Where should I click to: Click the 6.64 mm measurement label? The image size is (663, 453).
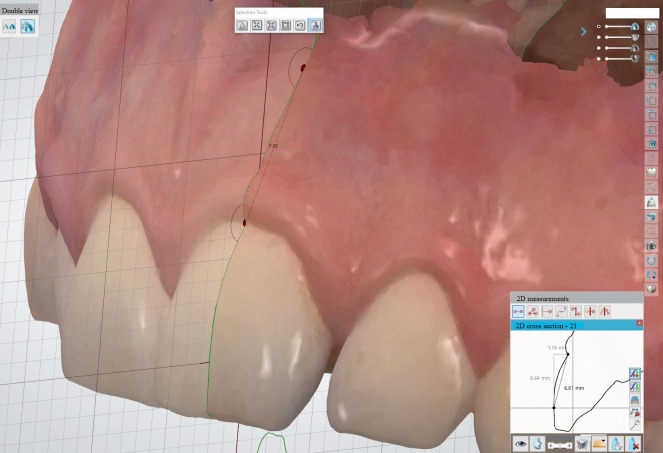point(540,378)
